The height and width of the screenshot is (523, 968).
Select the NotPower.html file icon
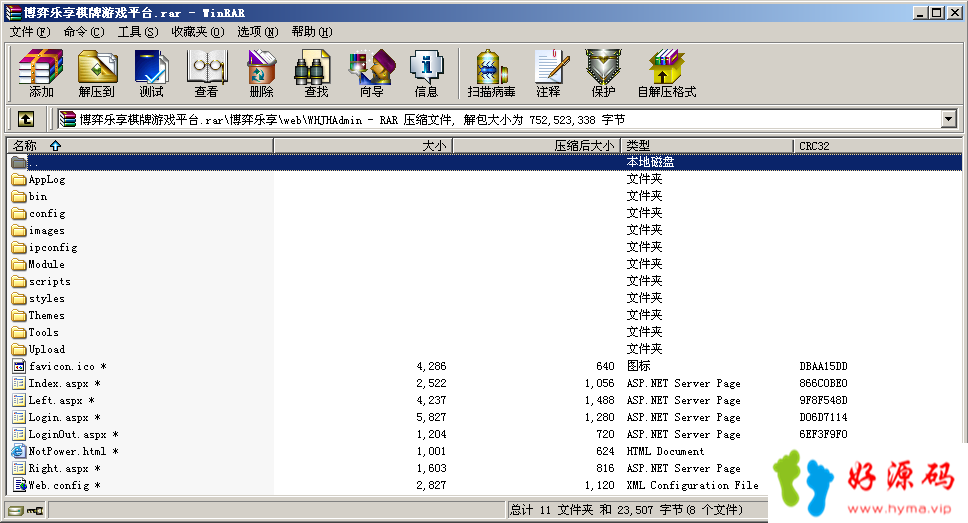19,451
